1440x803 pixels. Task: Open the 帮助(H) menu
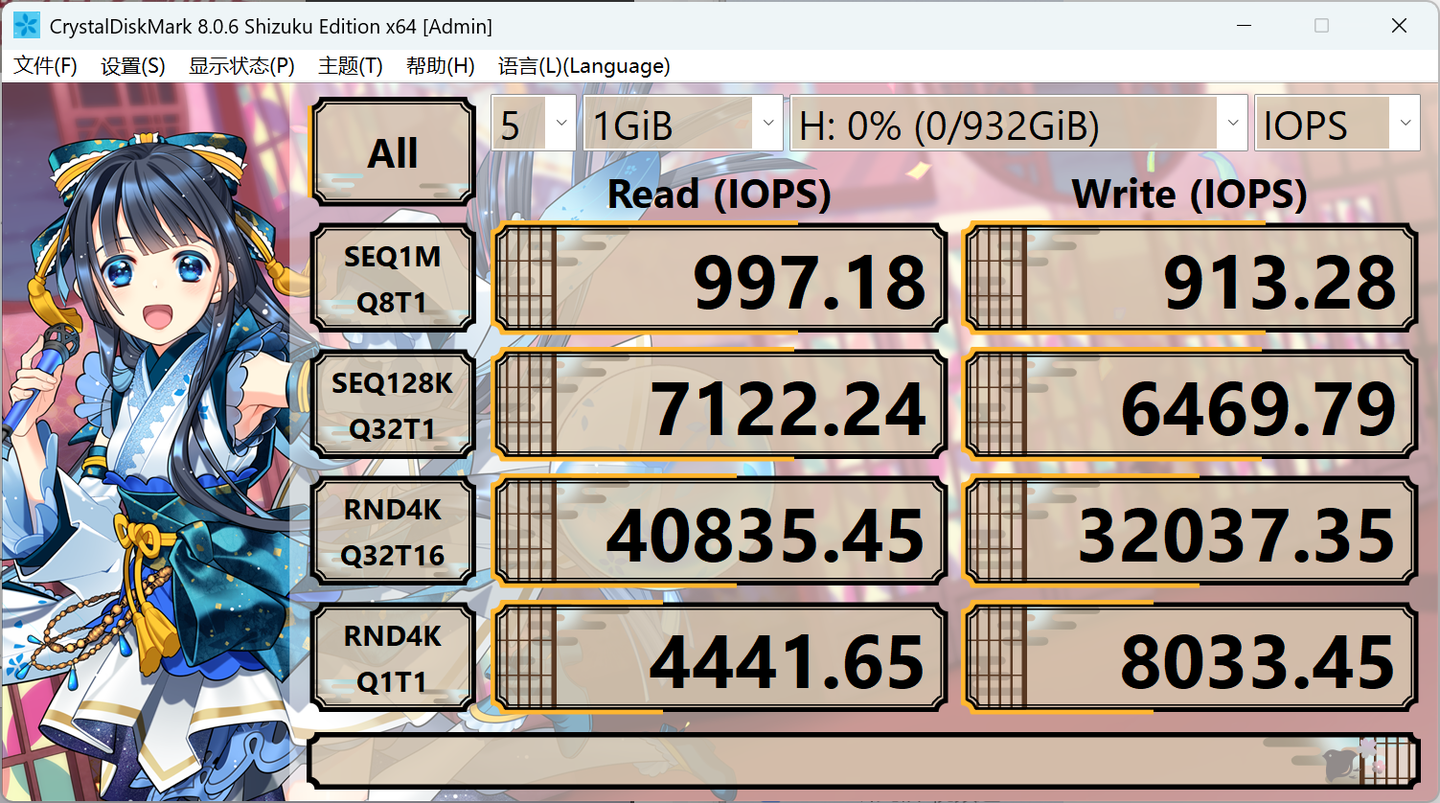(440, 66)
